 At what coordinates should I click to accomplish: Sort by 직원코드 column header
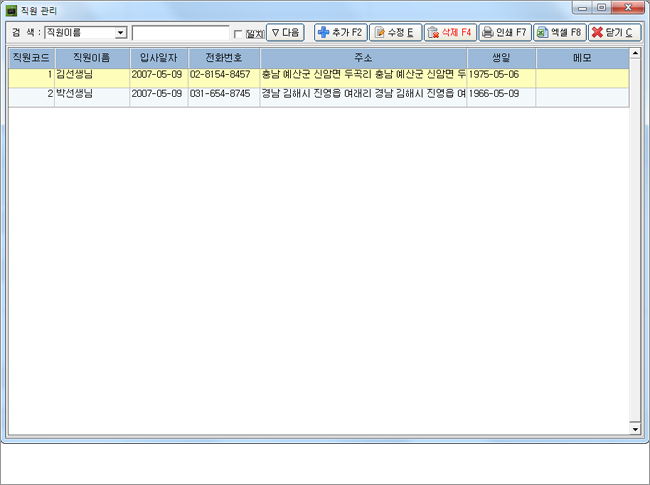(32, 58)
